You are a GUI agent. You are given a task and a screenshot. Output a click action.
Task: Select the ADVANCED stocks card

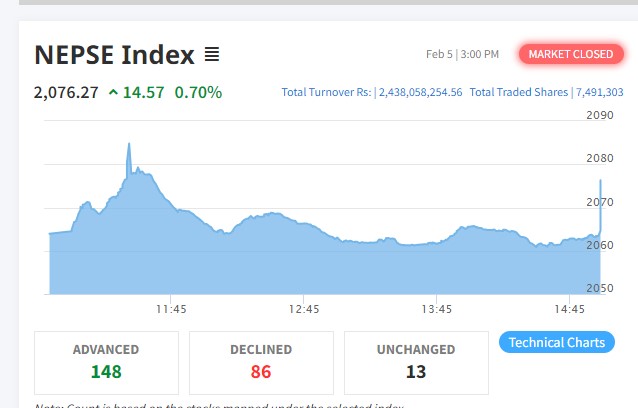coord(106,362)
